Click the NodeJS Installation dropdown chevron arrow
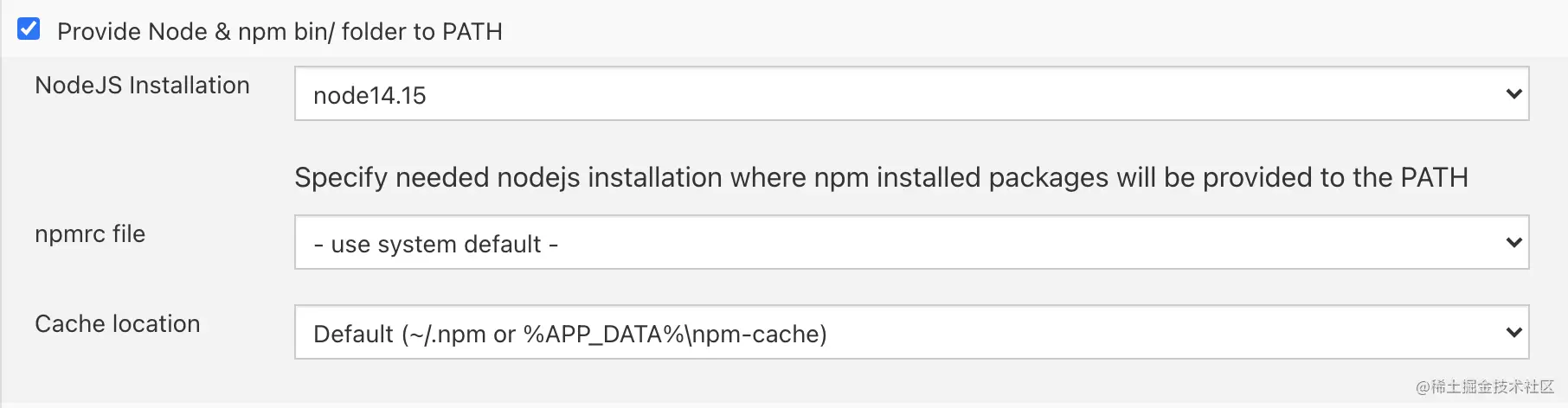Screen dimensions: 1568x408 coord(1513,94)
